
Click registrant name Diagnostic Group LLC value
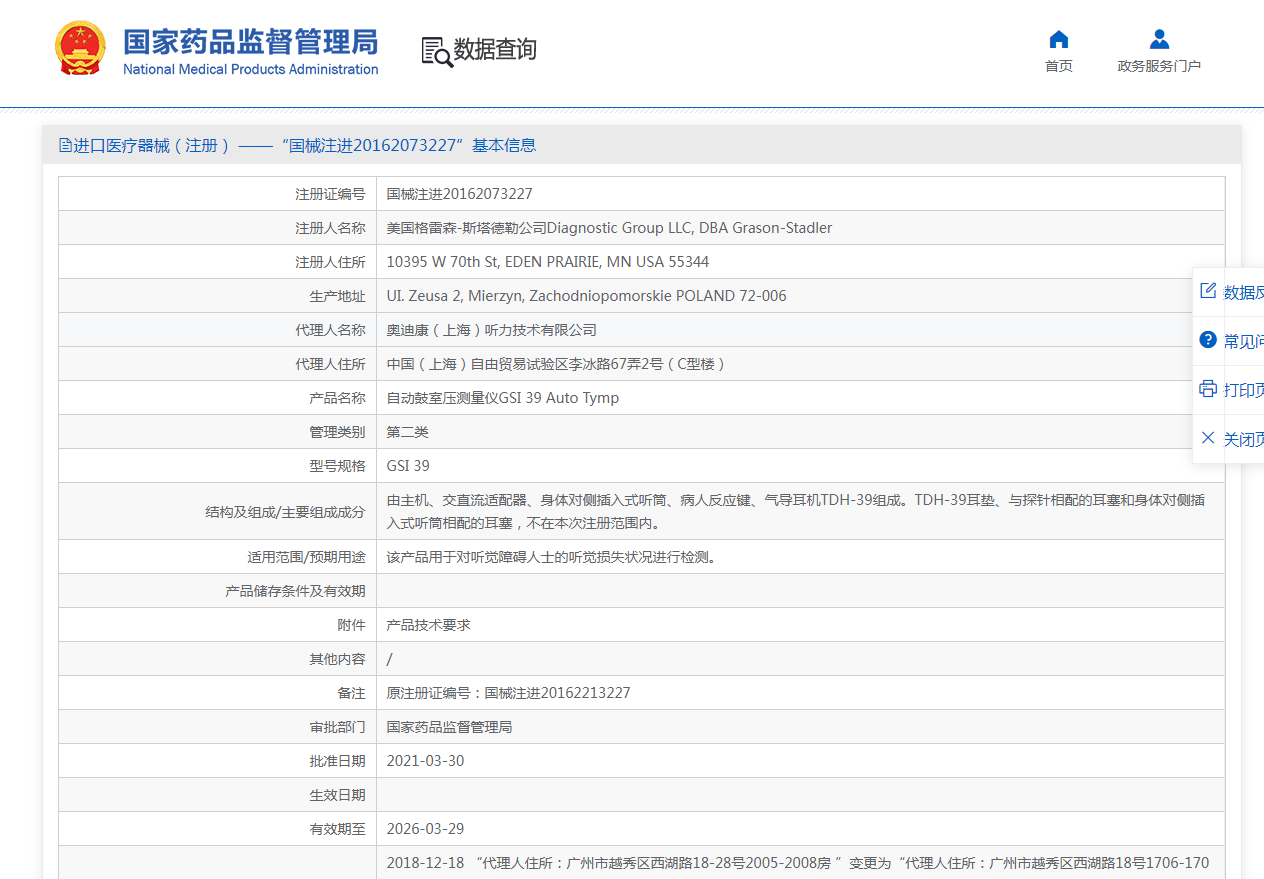[609, 228]
